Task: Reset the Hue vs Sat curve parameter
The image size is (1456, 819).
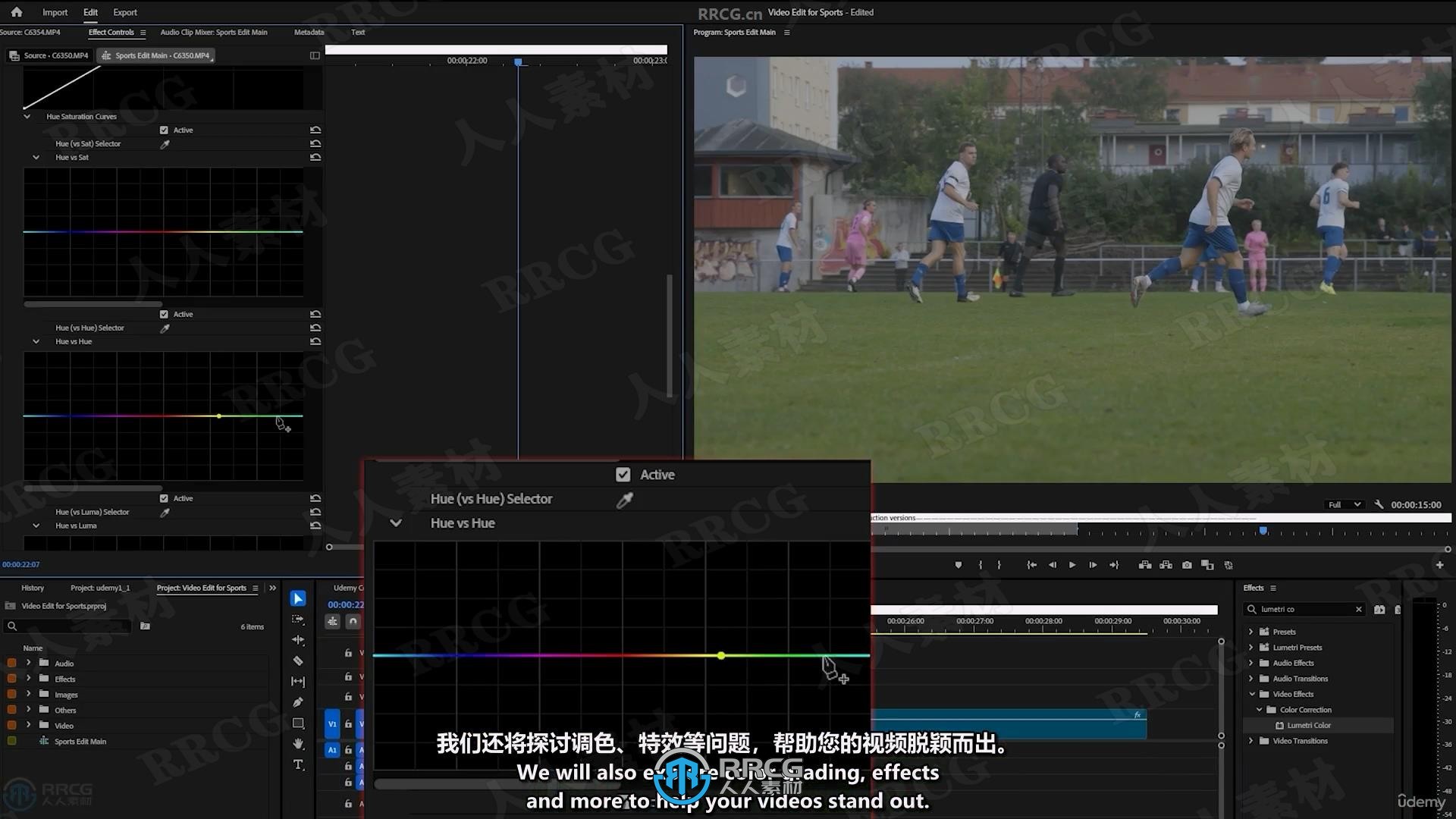Action: [315, 158]
